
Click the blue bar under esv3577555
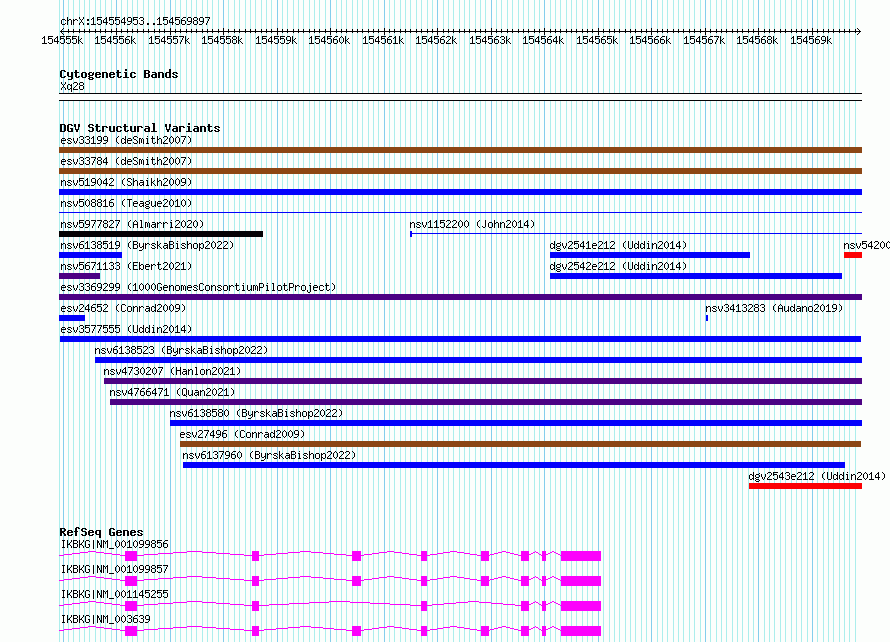[x=460, y=339]
